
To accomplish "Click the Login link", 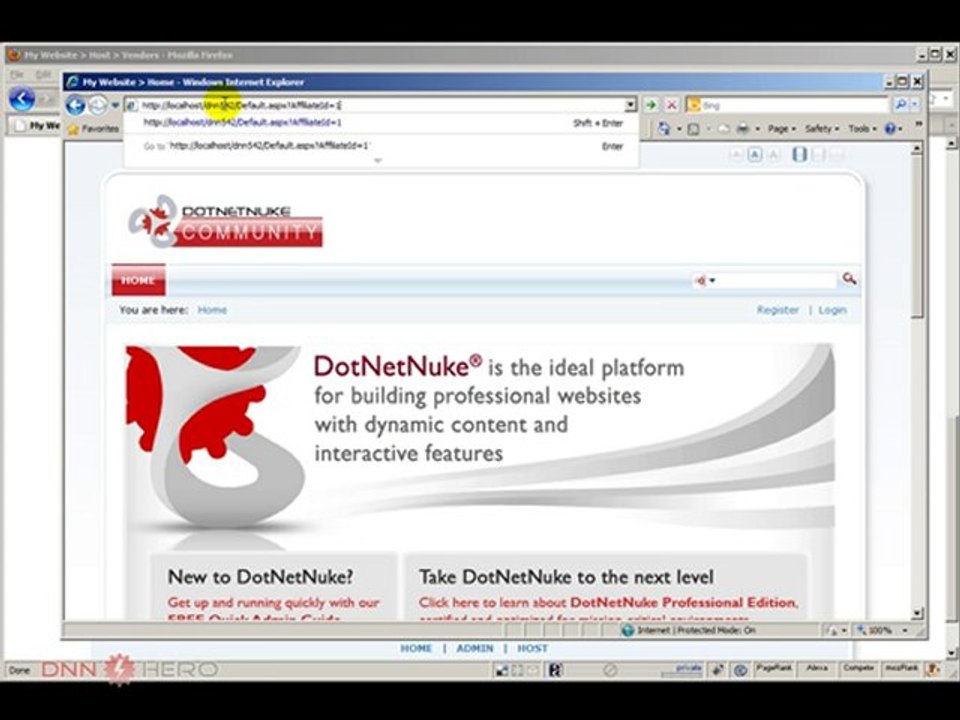I will (832, 310).
